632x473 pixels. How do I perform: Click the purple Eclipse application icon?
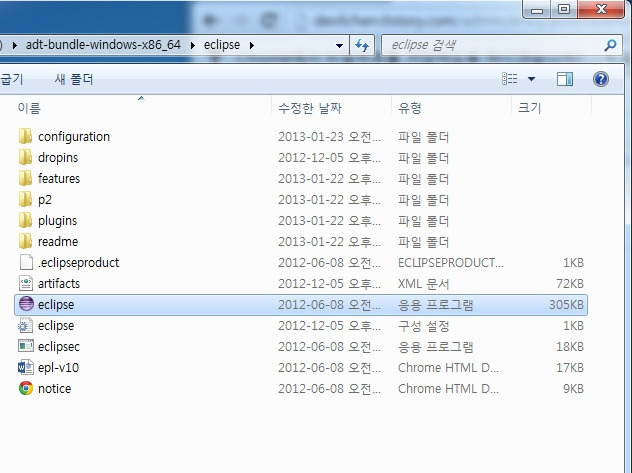26,304
